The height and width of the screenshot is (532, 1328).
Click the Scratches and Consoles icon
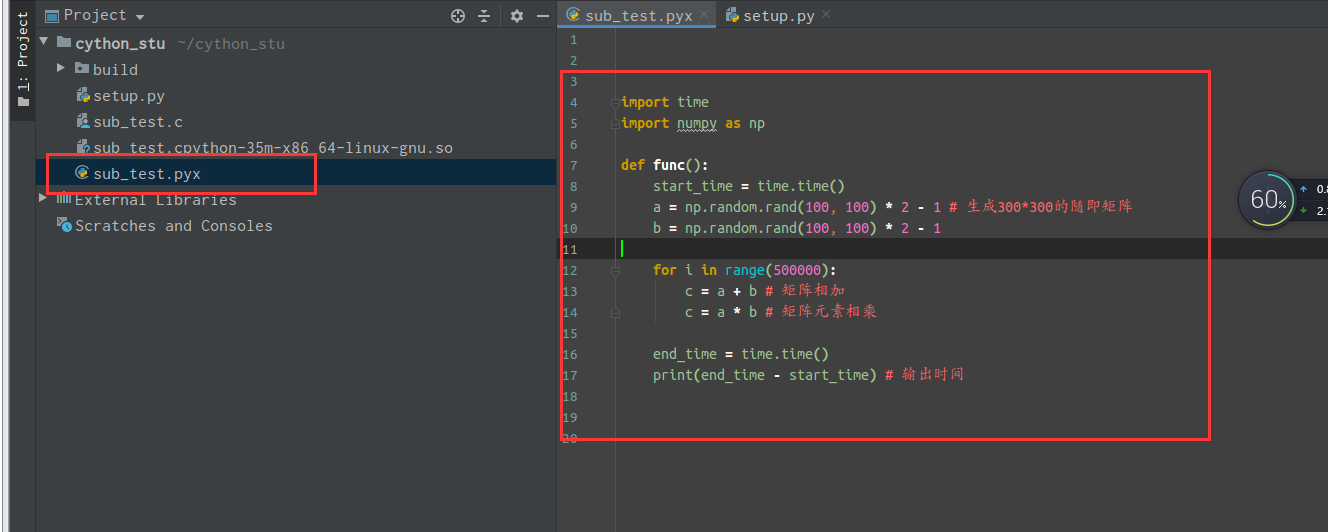point(64,226)
